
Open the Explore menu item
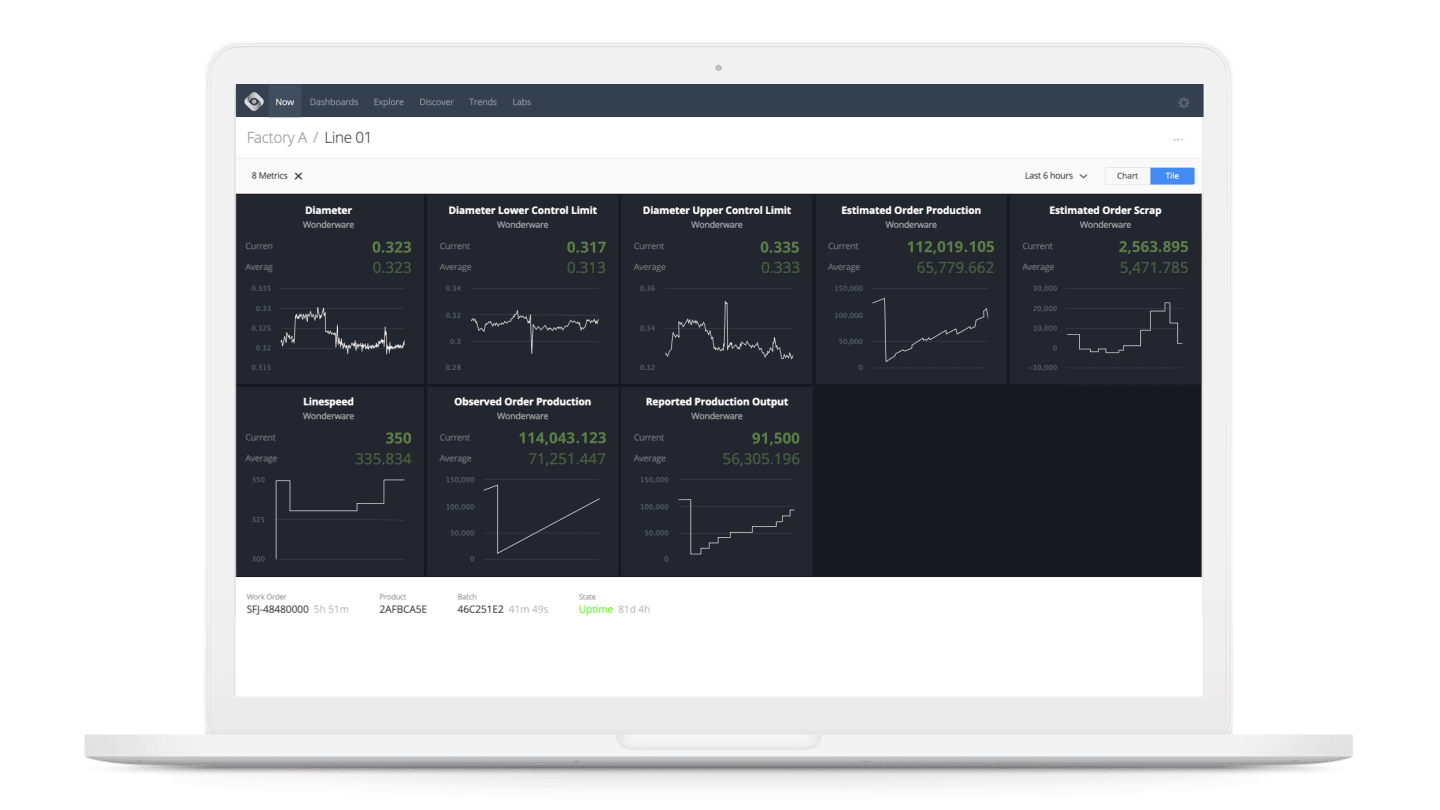pyautogui.click(x=388, y=101)
